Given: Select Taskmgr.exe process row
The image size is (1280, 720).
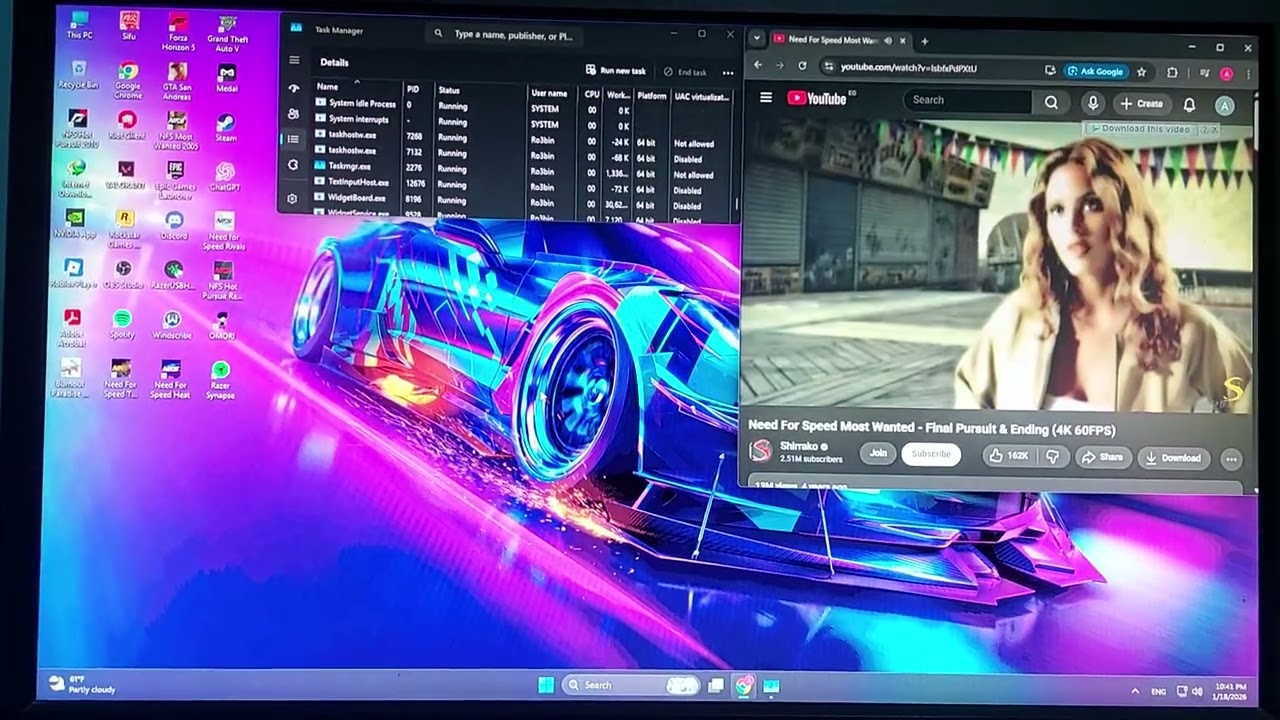Looking at the screenshot, I should coord(524,168).
